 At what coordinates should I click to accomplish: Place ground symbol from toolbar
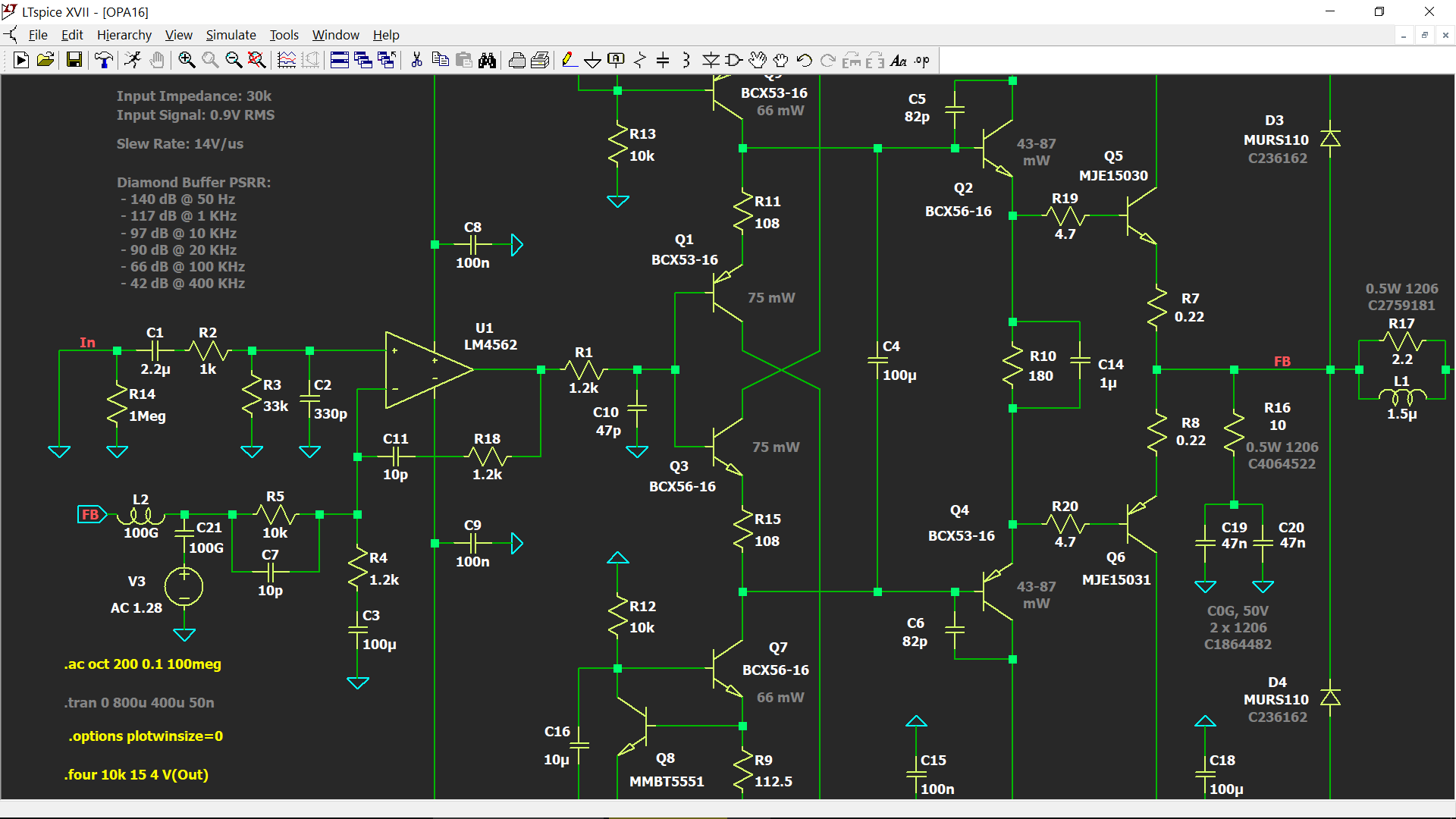[x=592, y=60]
